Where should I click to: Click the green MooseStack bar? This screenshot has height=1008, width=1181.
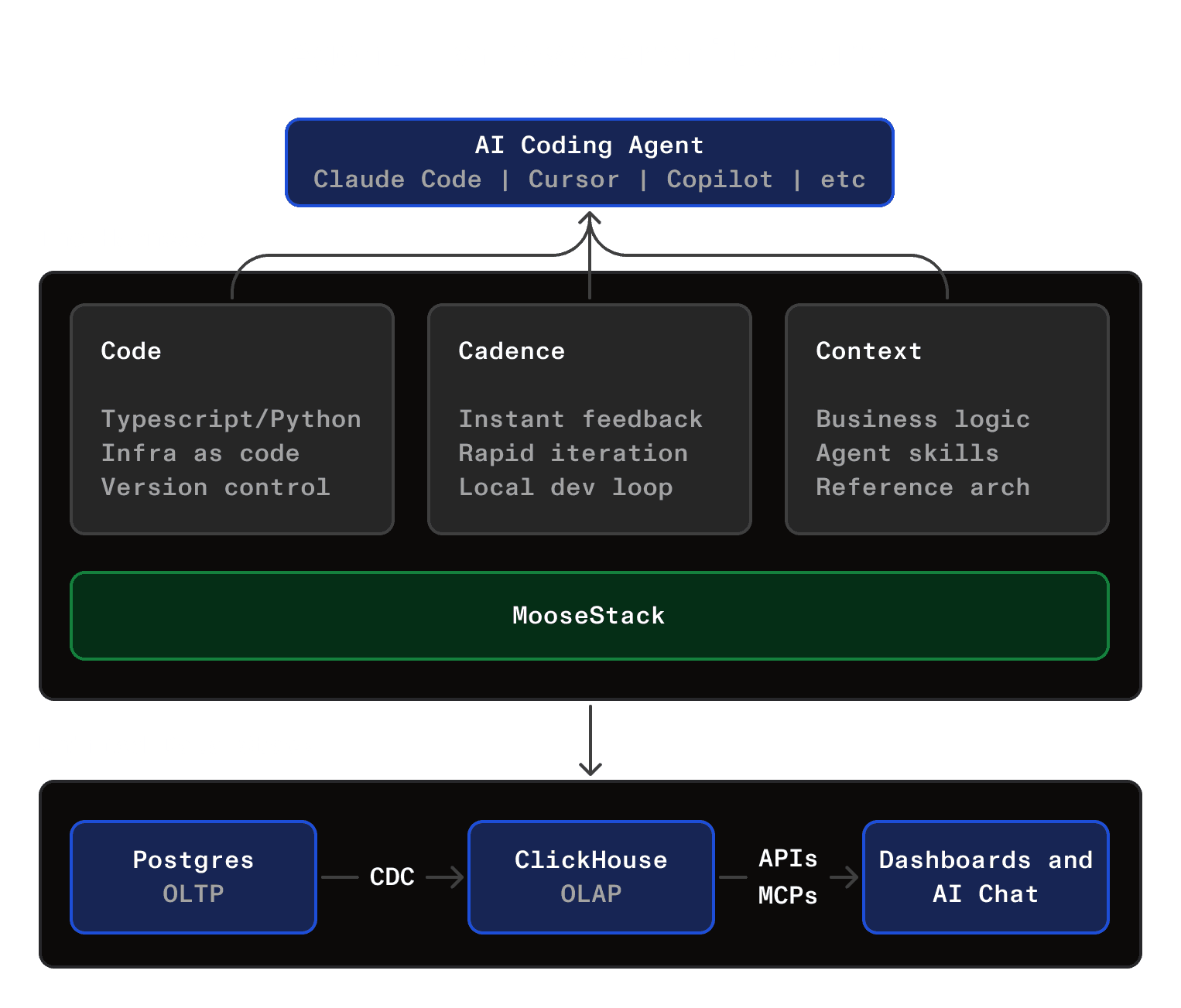click(590, 615)
